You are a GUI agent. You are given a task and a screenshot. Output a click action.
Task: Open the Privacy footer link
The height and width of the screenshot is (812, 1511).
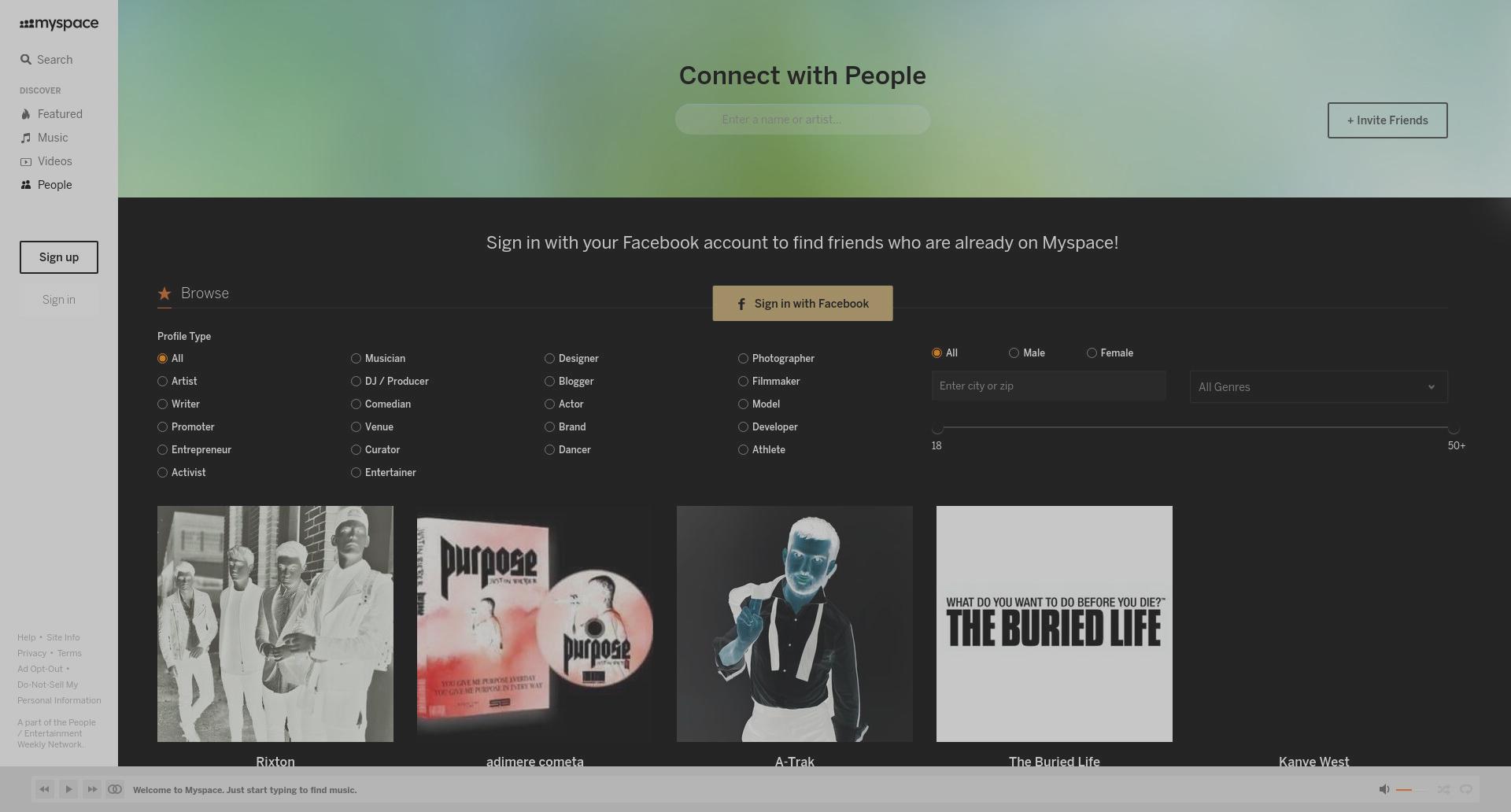31,653
